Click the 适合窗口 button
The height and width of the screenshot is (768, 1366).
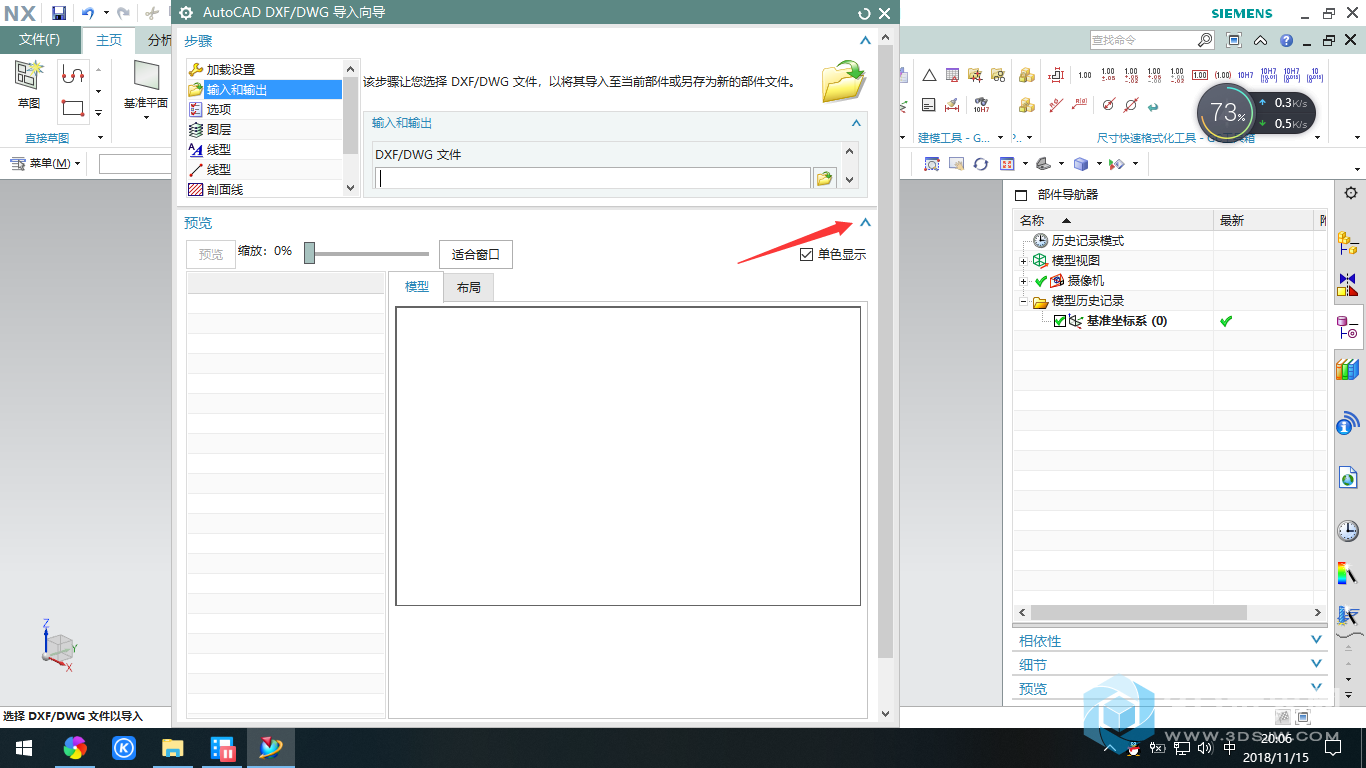(x=476, y=255)
